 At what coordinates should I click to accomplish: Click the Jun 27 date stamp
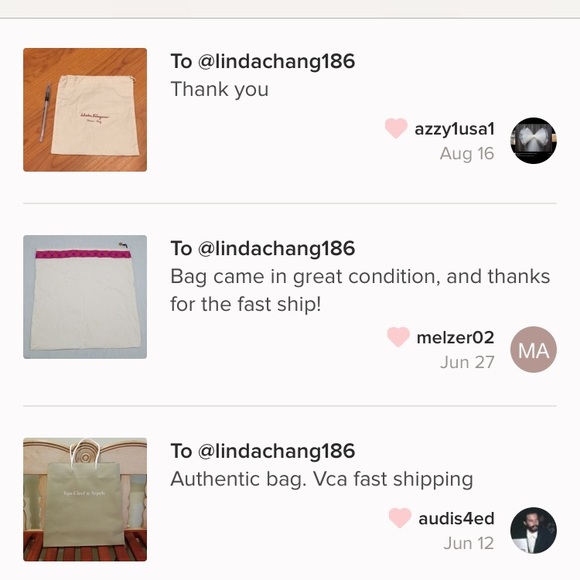tap(467, 362)
